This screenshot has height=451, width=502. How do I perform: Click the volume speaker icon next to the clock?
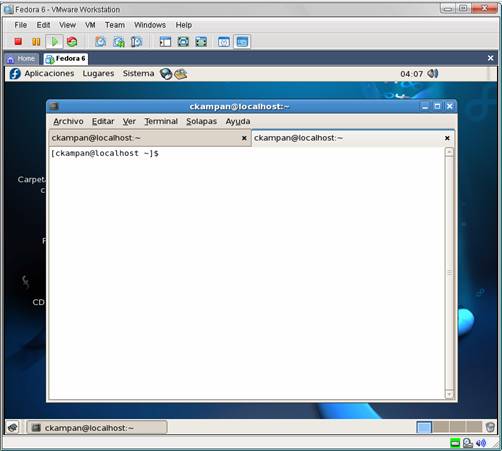(433, 73)
